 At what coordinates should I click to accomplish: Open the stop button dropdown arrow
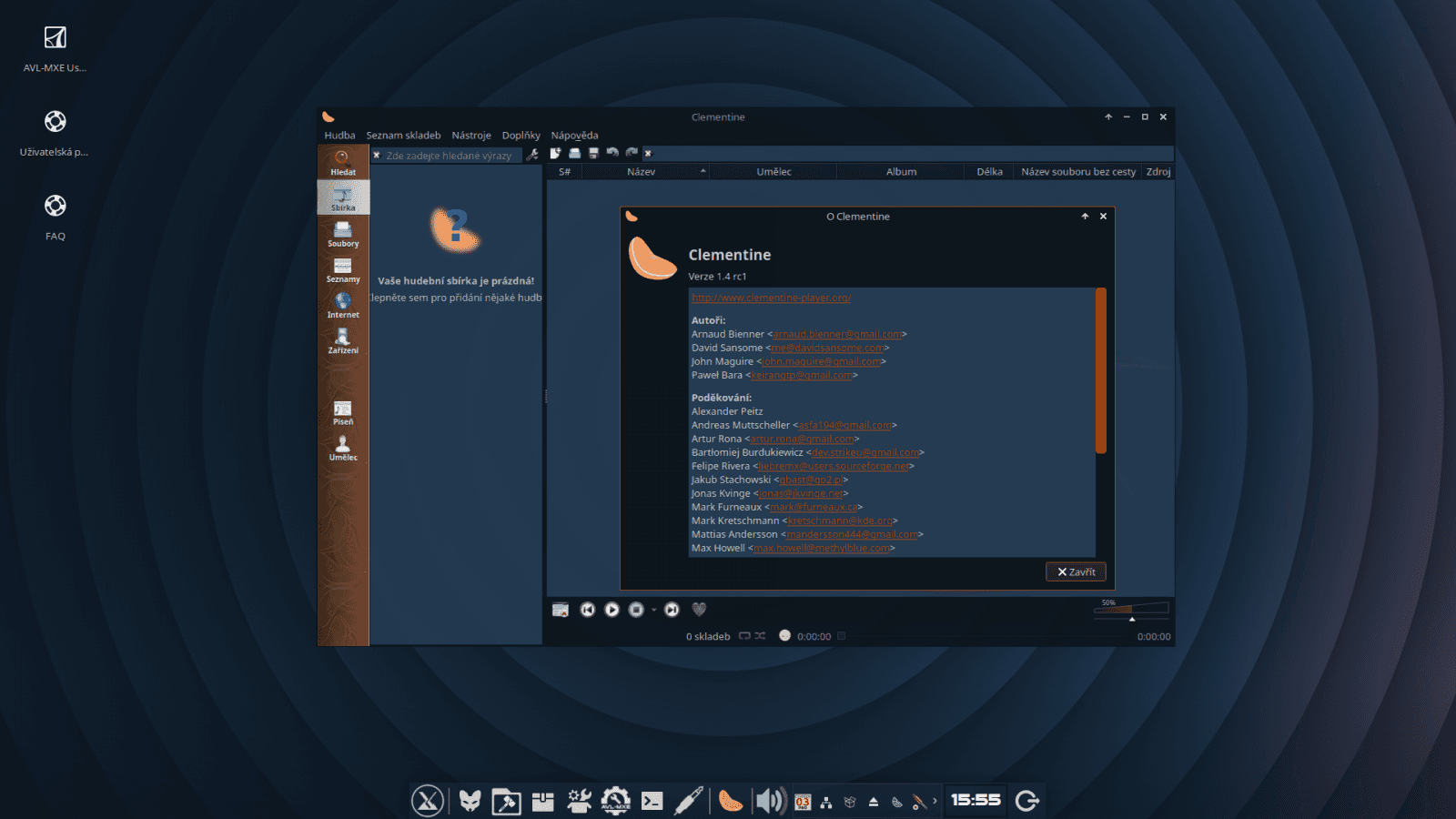coord(652,610)
